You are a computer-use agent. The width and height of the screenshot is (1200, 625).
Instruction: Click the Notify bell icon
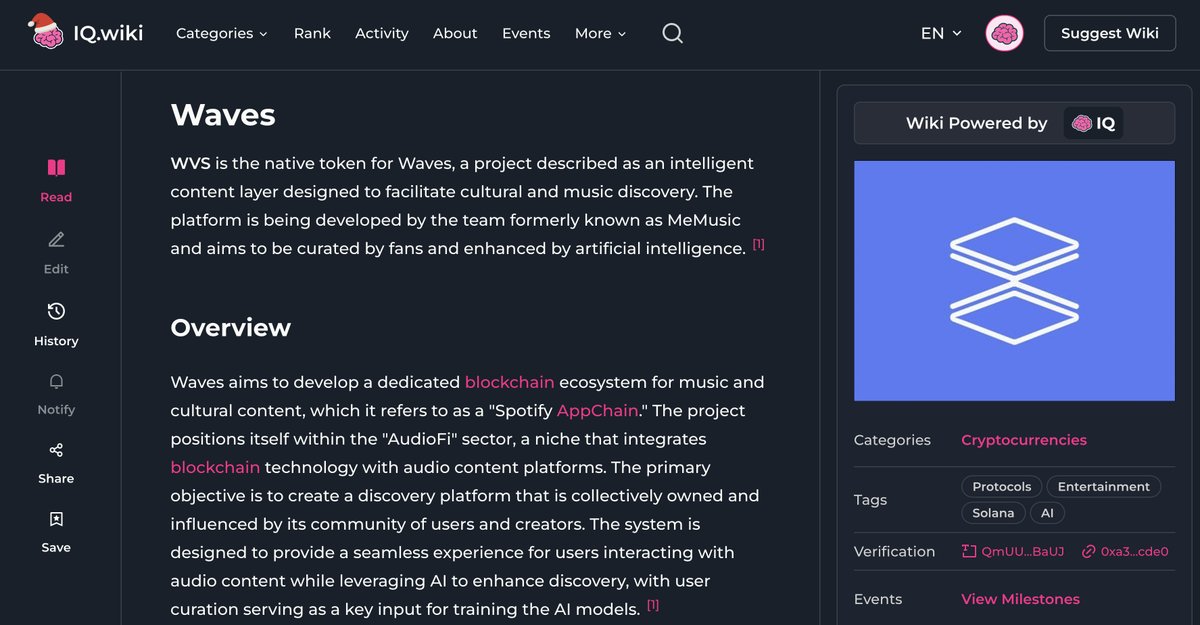[x=56, y=381]
